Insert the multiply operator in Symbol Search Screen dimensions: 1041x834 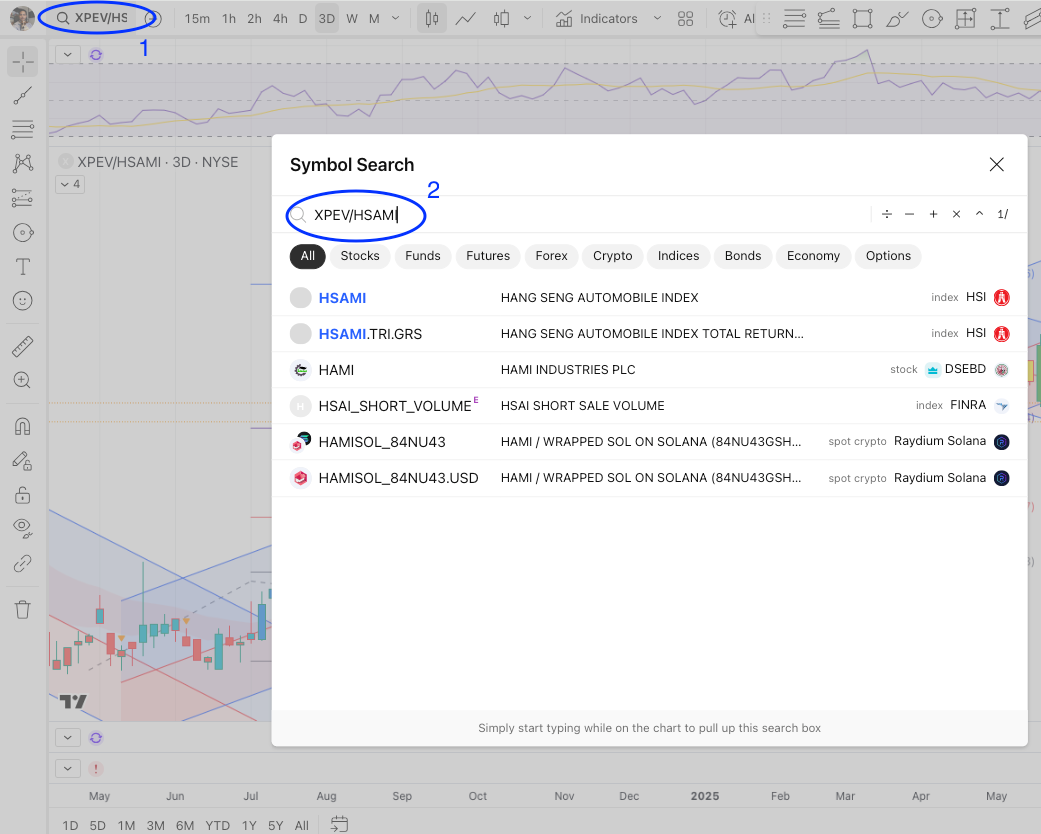[956, 214]
